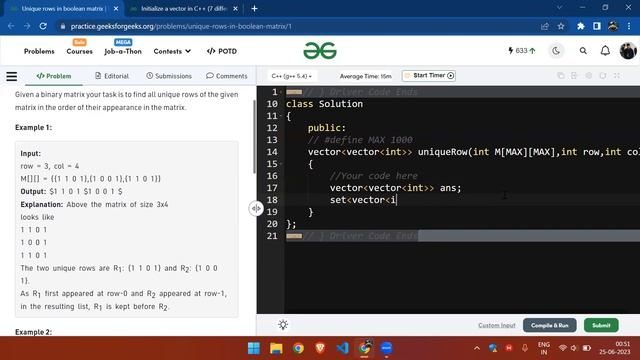Expand folded driver code on line 21
Screen dimensions: 640x360
[294, 236]
